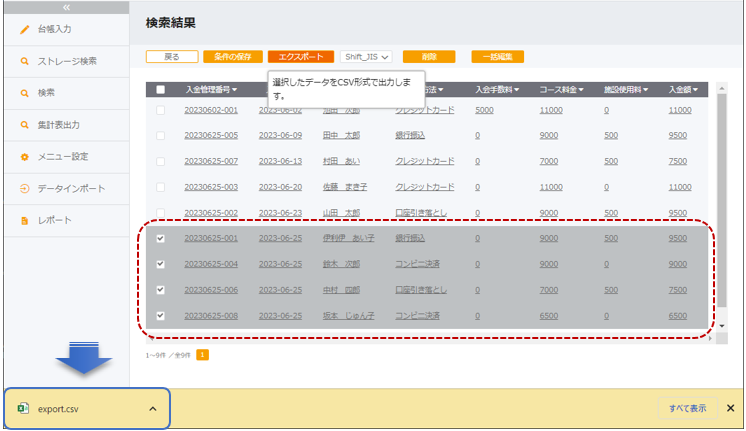
Task: Sort by コース料金 column header
Action: 561,89
